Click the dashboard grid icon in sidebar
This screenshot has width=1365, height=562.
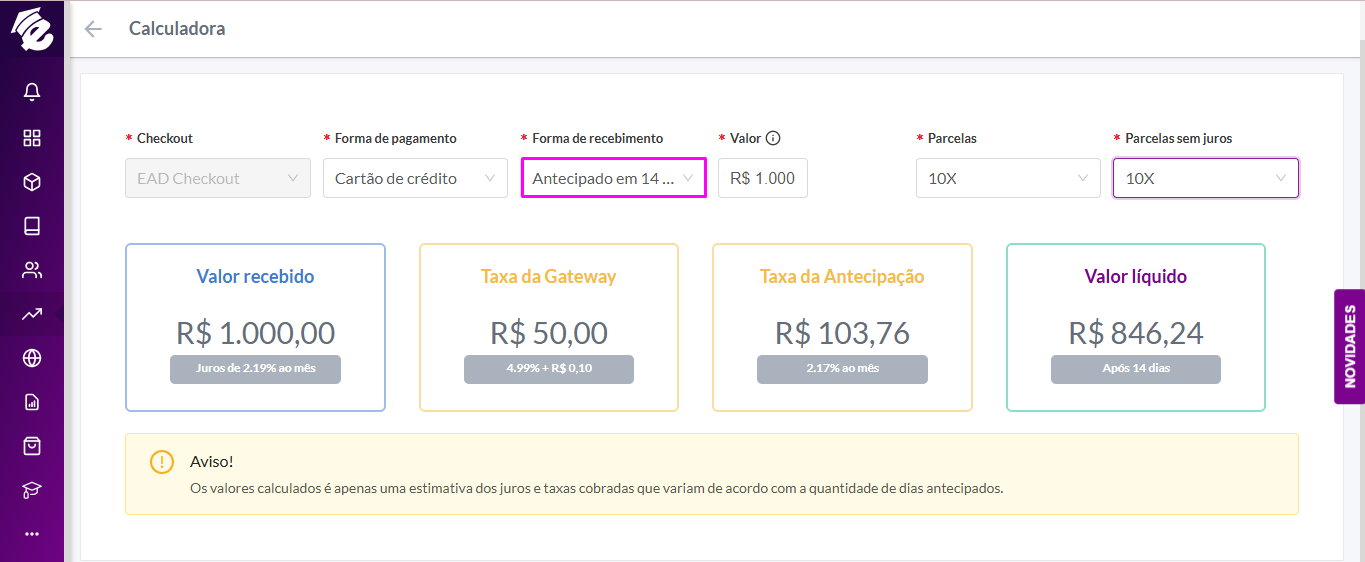(x=32, y=138)
